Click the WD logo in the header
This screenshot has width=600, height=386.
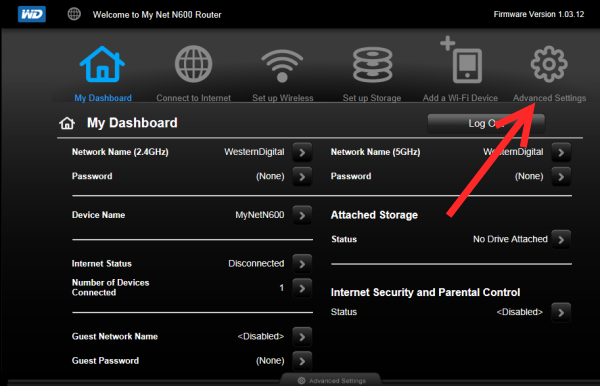(32, 14)
